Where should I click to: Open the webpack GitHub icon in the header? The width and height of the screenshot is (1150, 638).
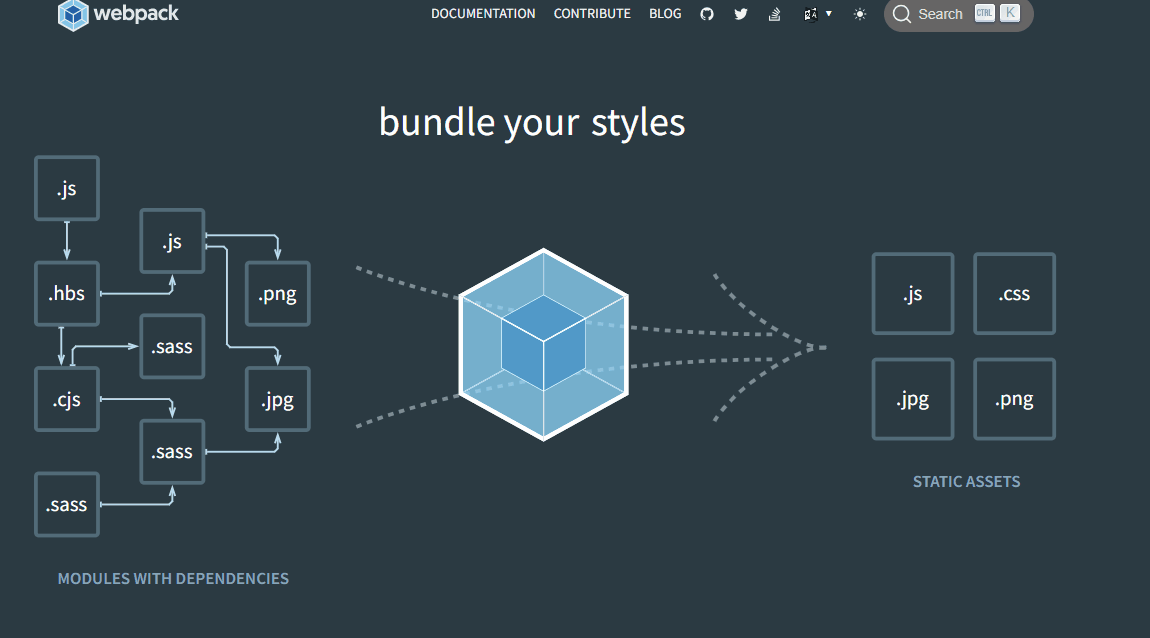pos(707,13)
